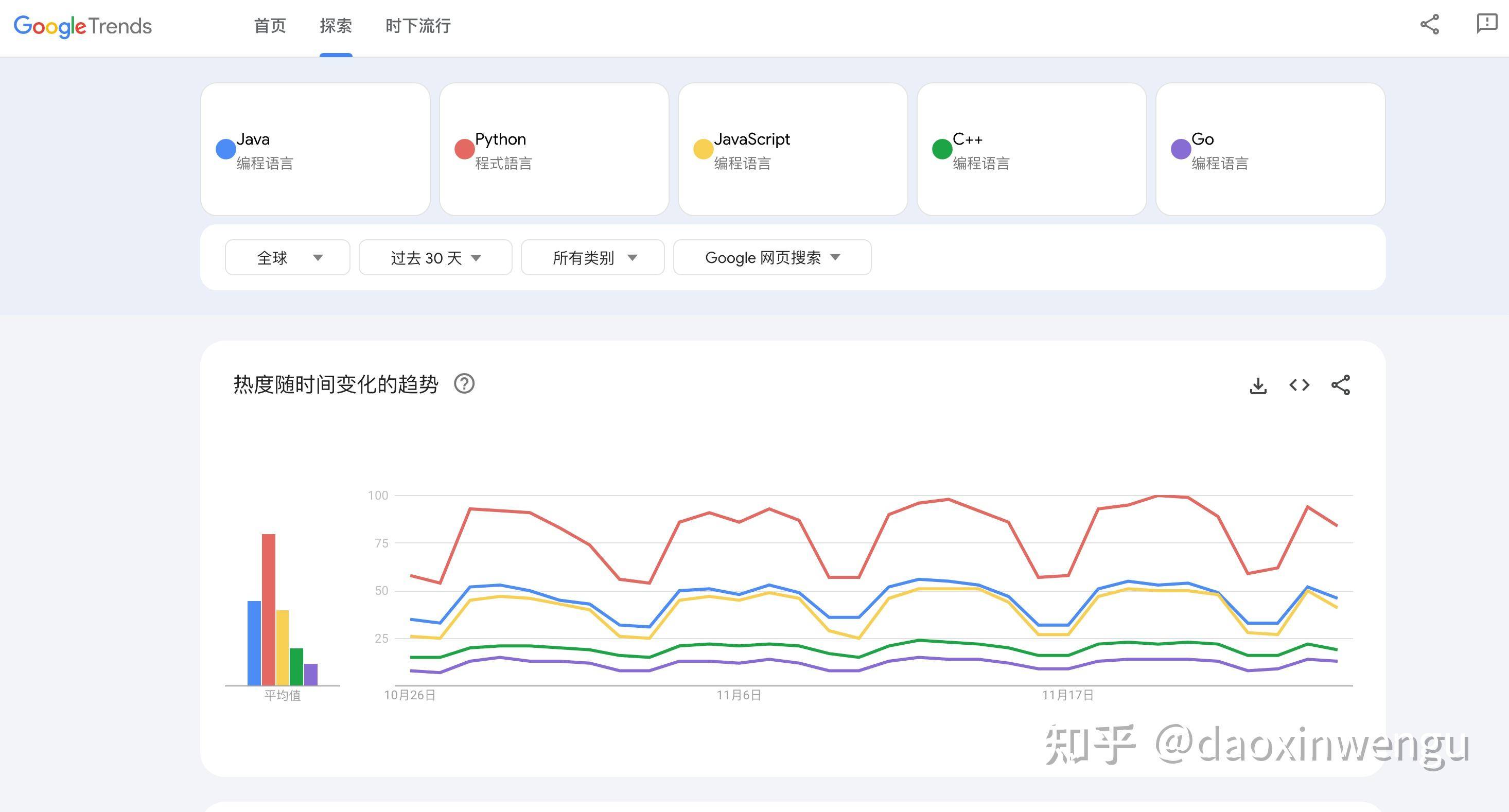
Task: Click the 50 y-axis value label
Action: [x=381, y=591]
